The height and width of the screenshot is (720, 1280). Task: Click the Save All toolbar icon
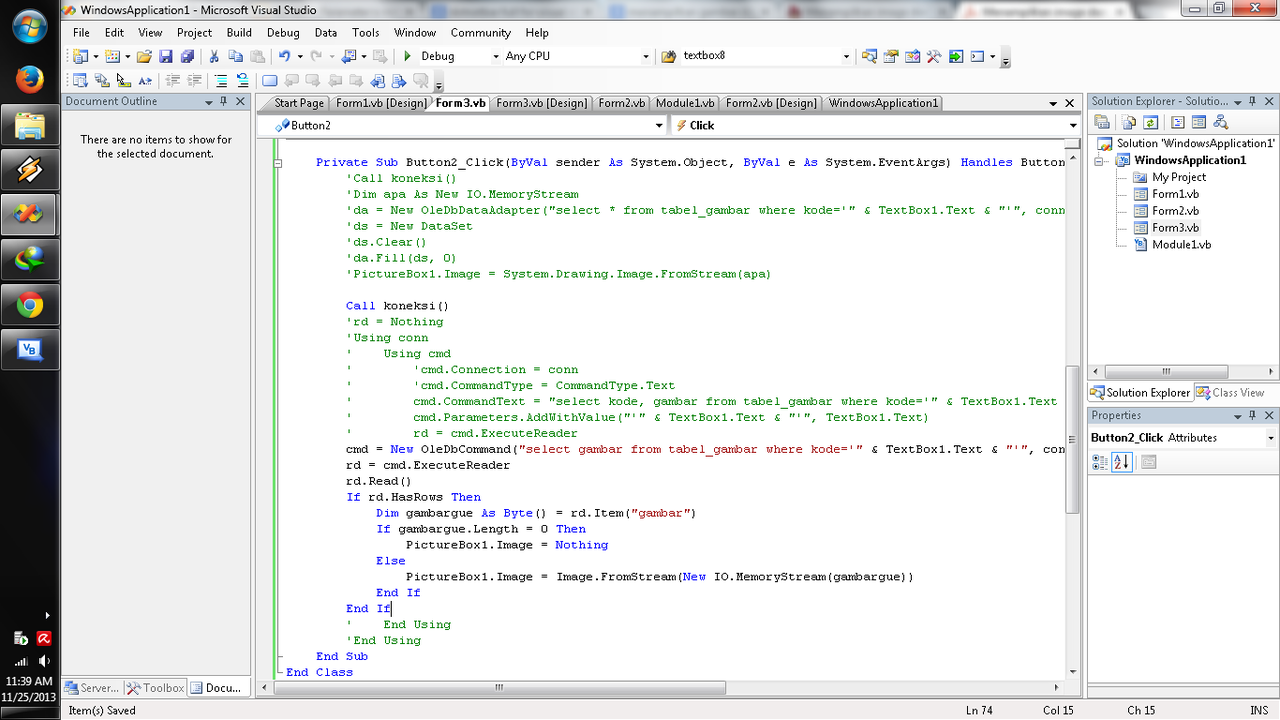[186, 57]
